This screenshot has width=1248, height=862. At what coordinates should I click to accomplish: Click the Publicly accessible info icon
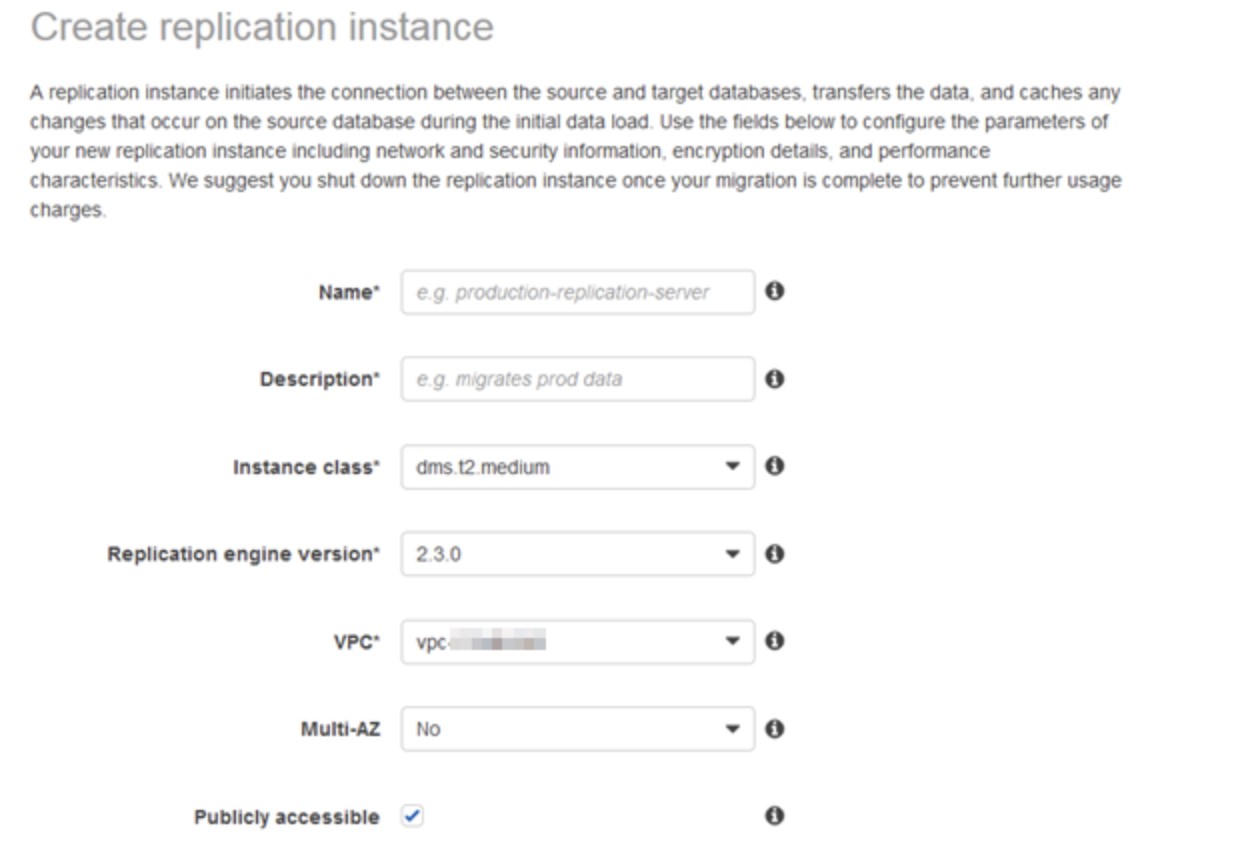774,816
